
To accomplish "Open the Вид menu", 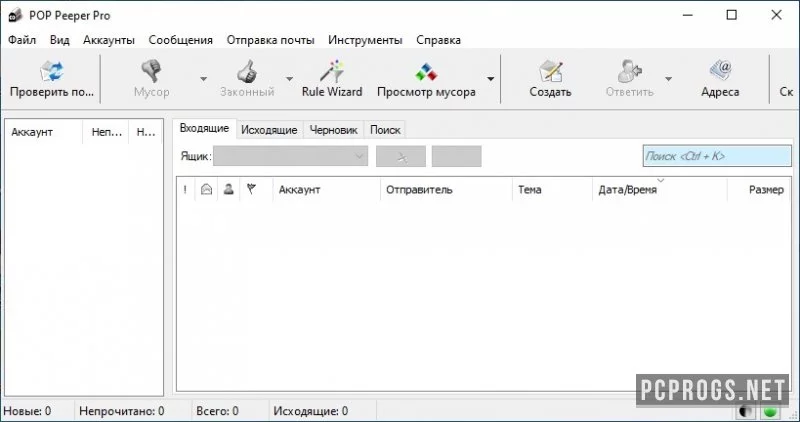I will 60,40.
